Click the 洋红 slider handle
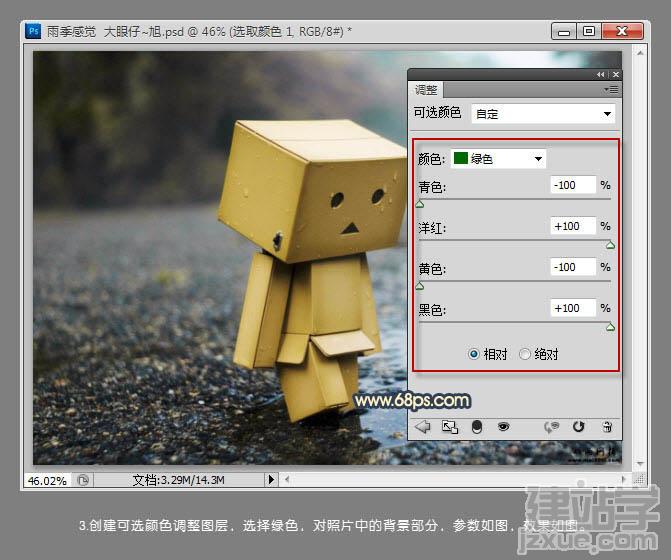 click(x=611, y=245)
